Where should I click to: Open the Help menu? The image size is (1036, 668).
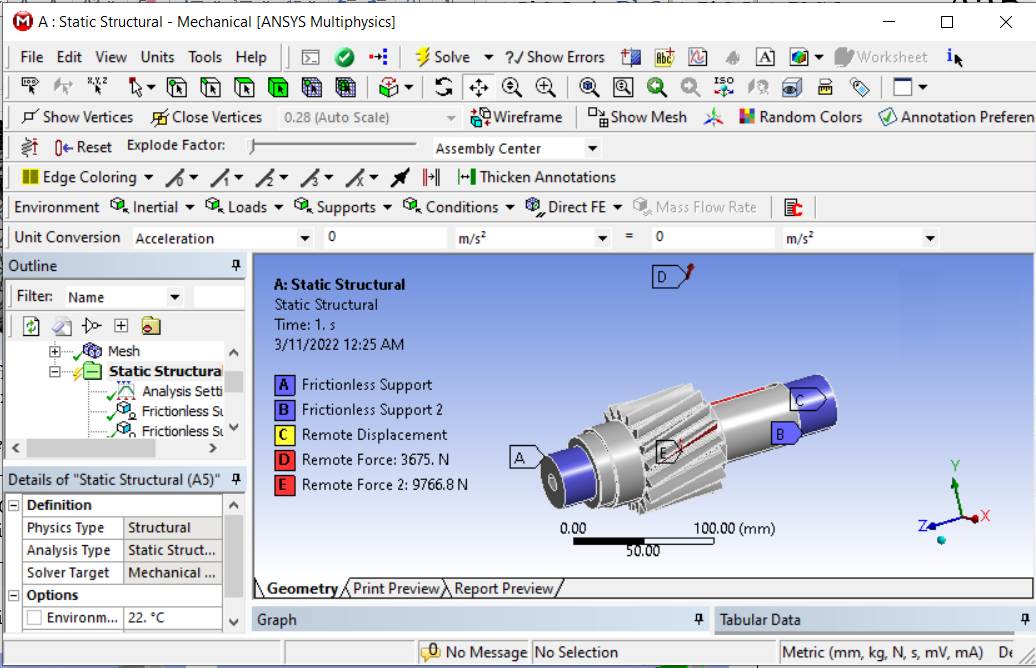251,57
